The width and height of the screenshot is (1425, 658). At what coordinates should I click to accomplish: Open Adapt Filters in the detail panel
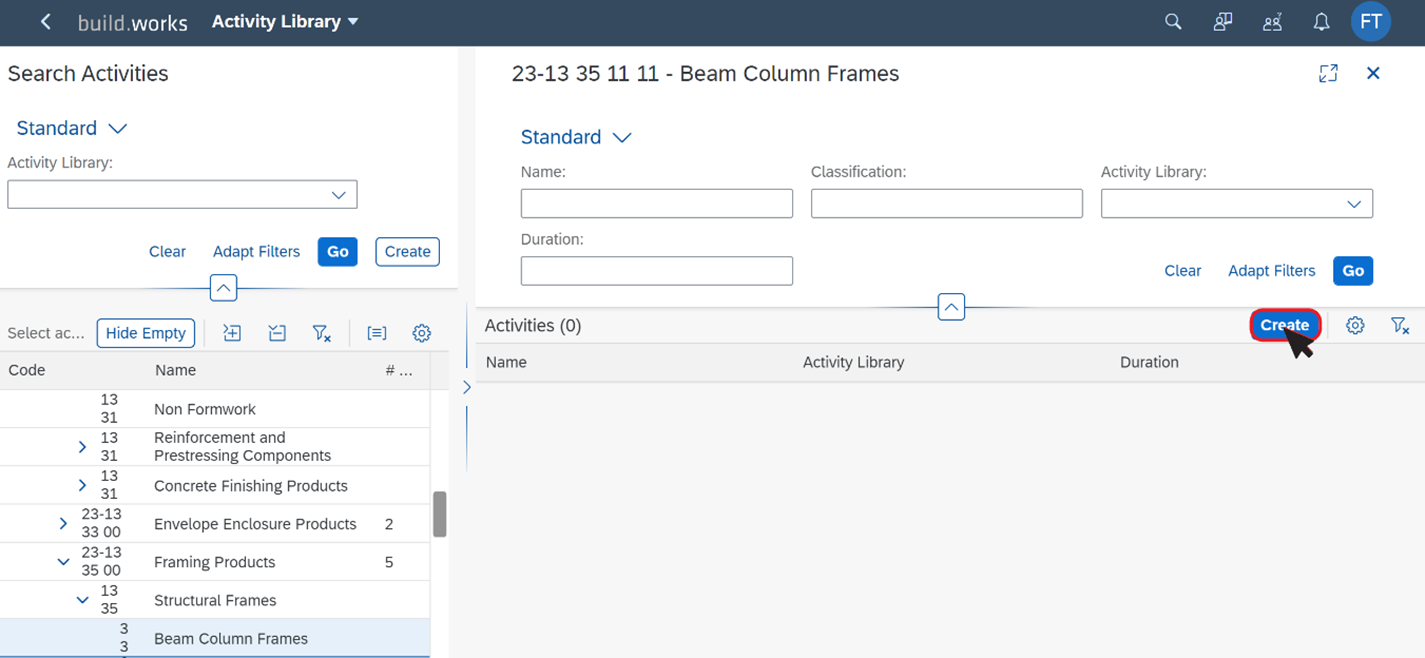coord(1272,271)
